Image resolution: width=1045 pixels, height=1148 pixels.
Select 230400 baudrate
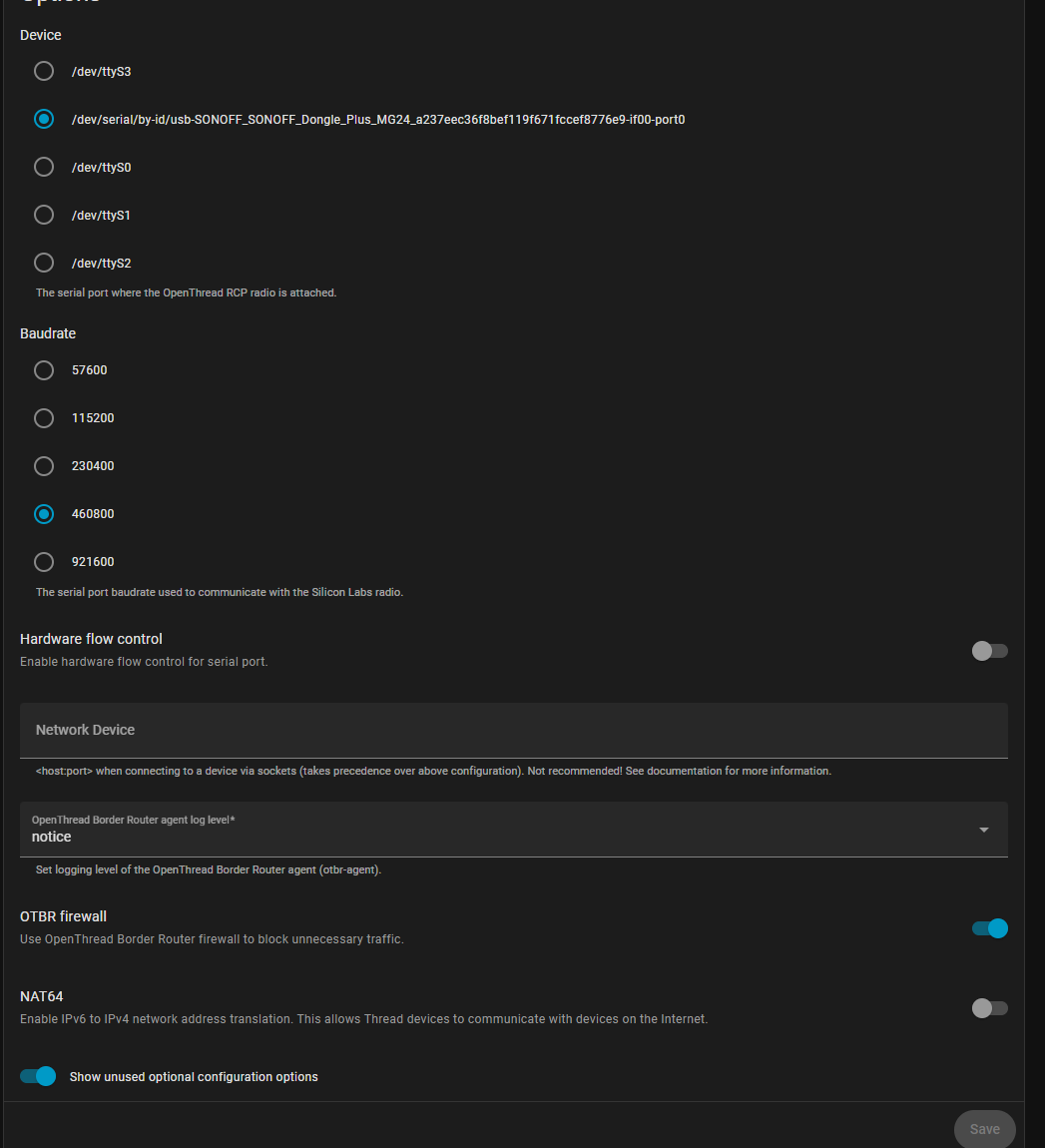point(44,466)
